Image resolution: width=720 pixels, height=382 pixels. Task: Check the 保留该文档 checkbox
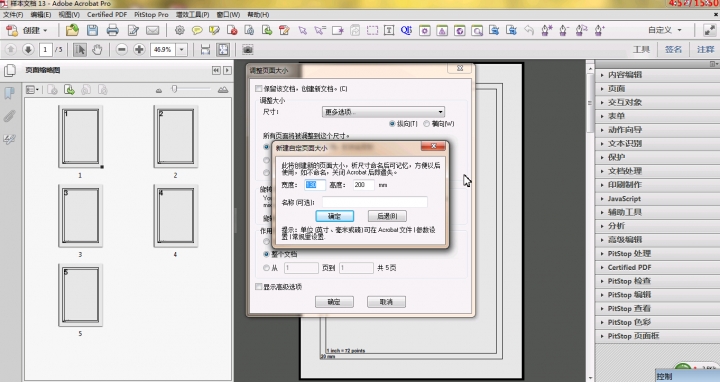point(259,88)
